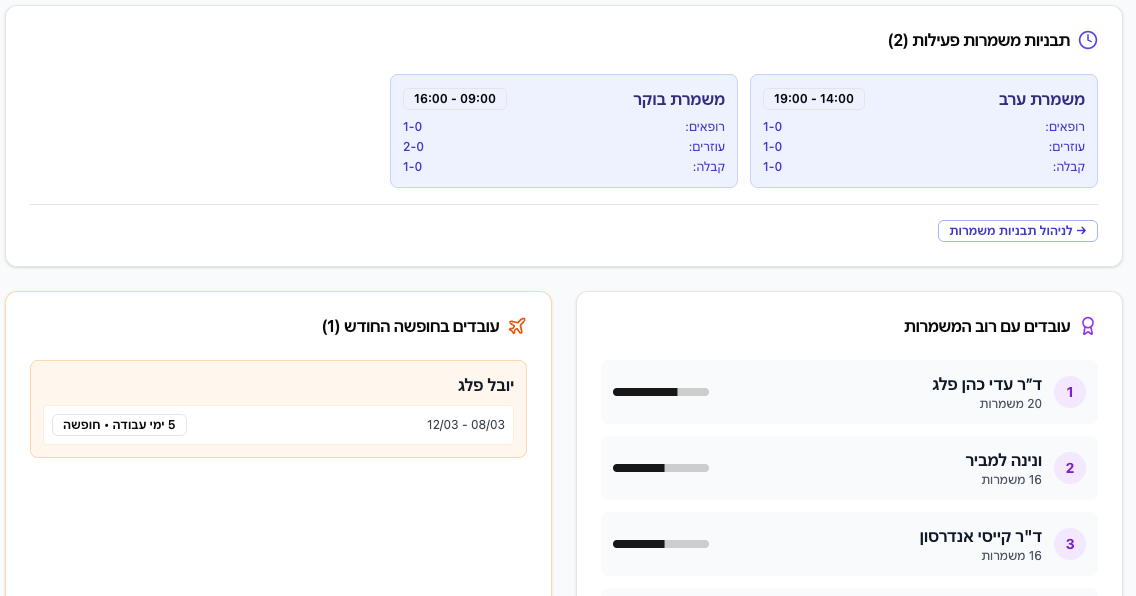Click the arrow icon in shift templates management button

pyautogui.click(x=1081, y=230)
